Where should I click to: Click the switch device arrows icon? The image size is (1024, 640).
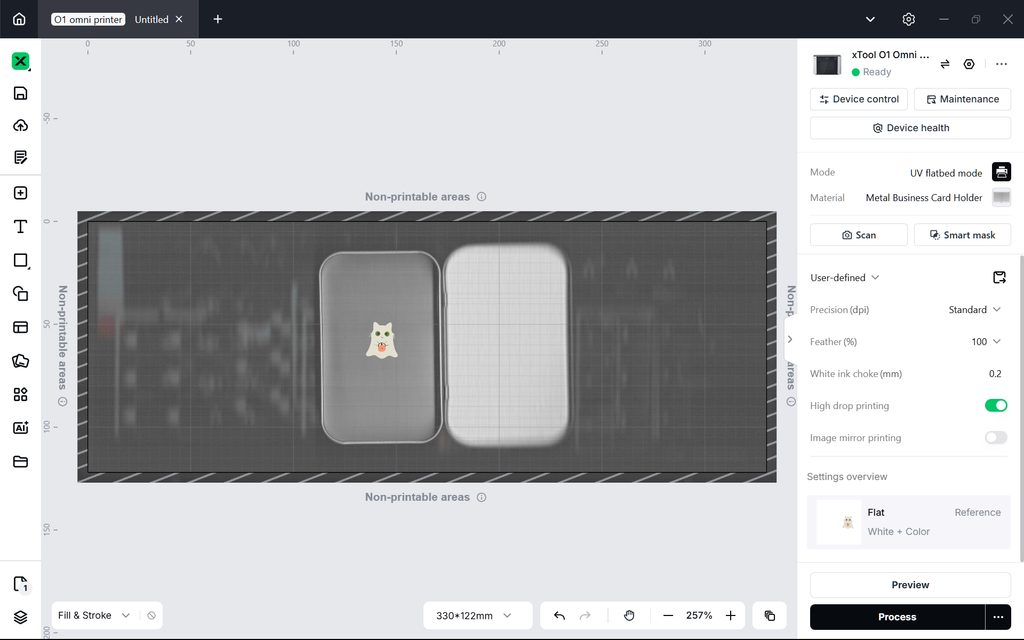tap(945, 64)
